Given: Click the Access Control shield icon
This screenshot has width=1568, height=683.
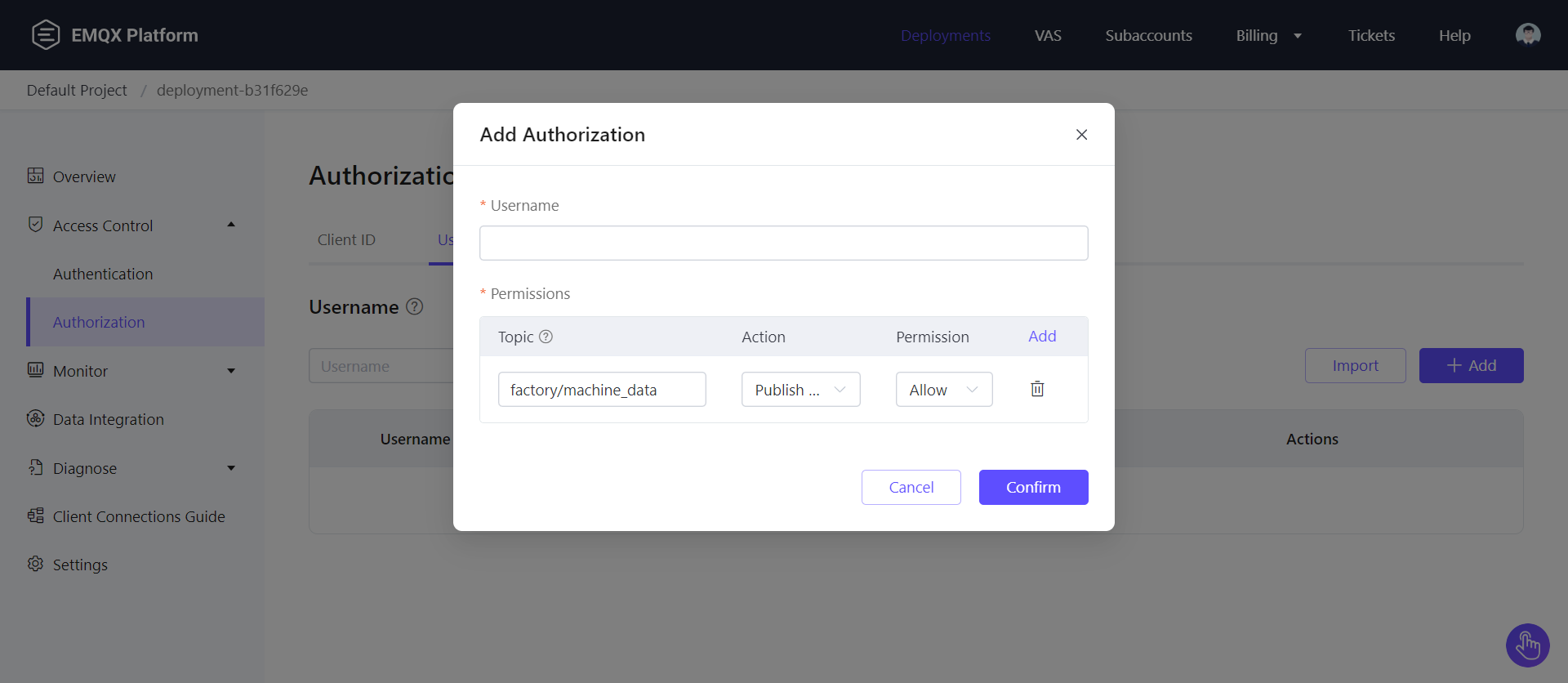Looking at the screenshot, I should [35, 224].
